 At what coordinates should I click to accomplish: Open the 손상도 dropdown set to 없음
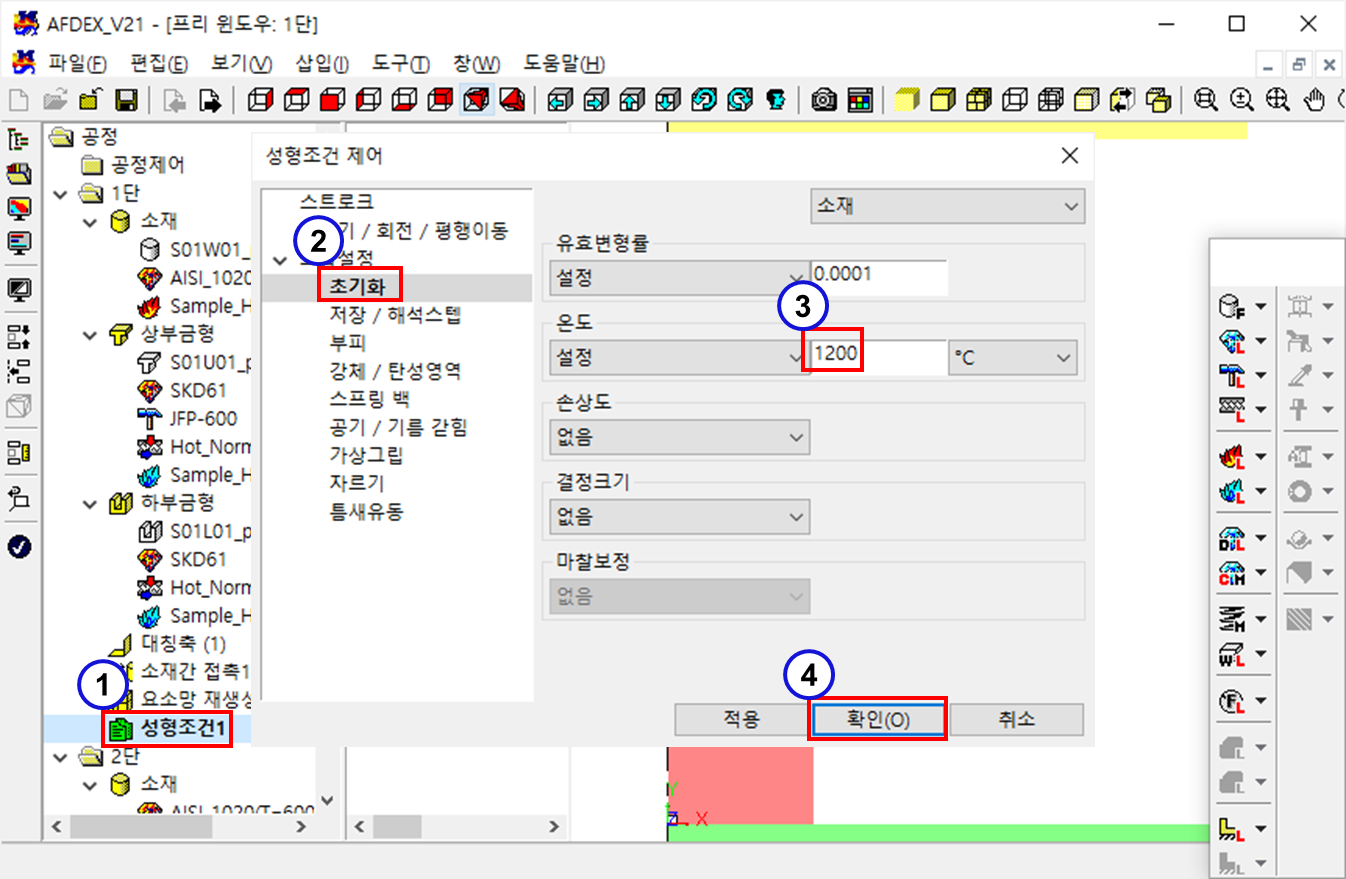coord(679,437)
